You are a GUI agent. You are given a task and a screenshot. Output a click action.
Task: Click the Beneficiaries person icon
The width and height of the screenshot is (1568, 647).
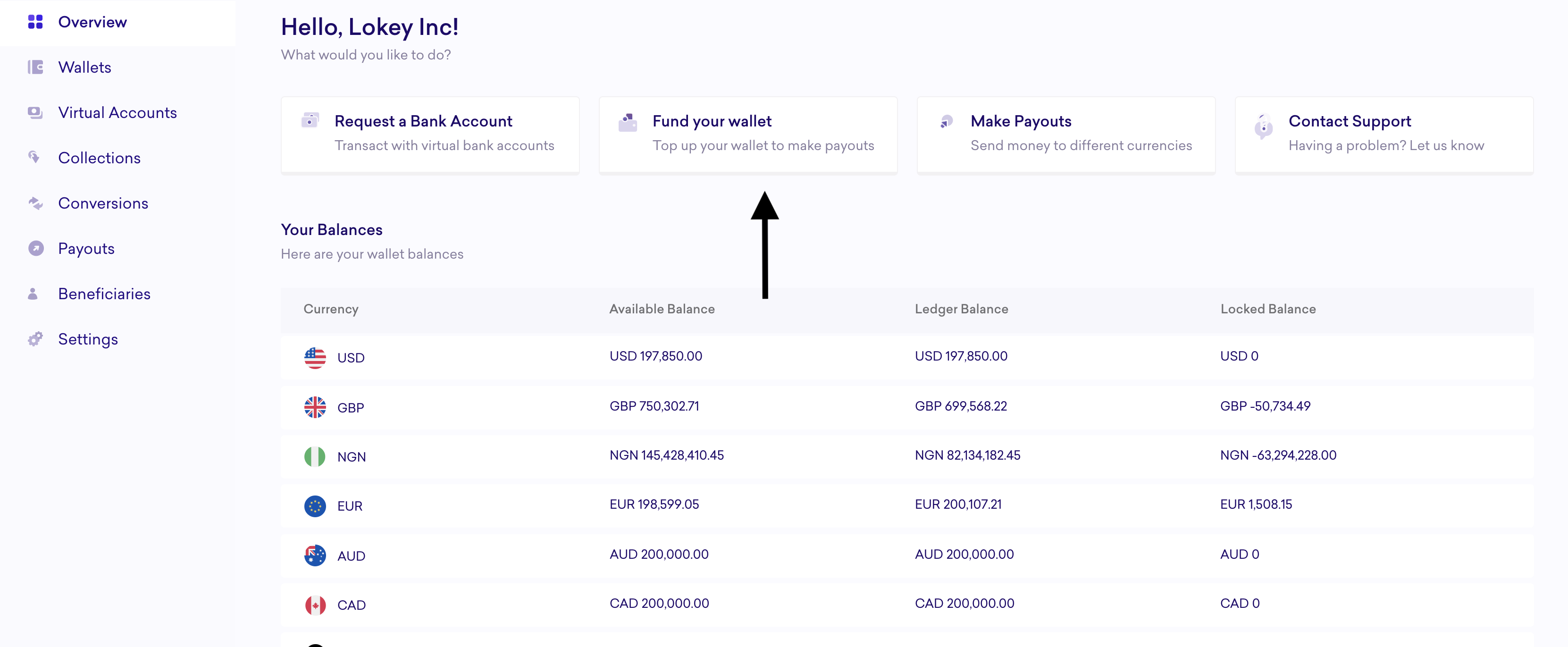(33, 294)
